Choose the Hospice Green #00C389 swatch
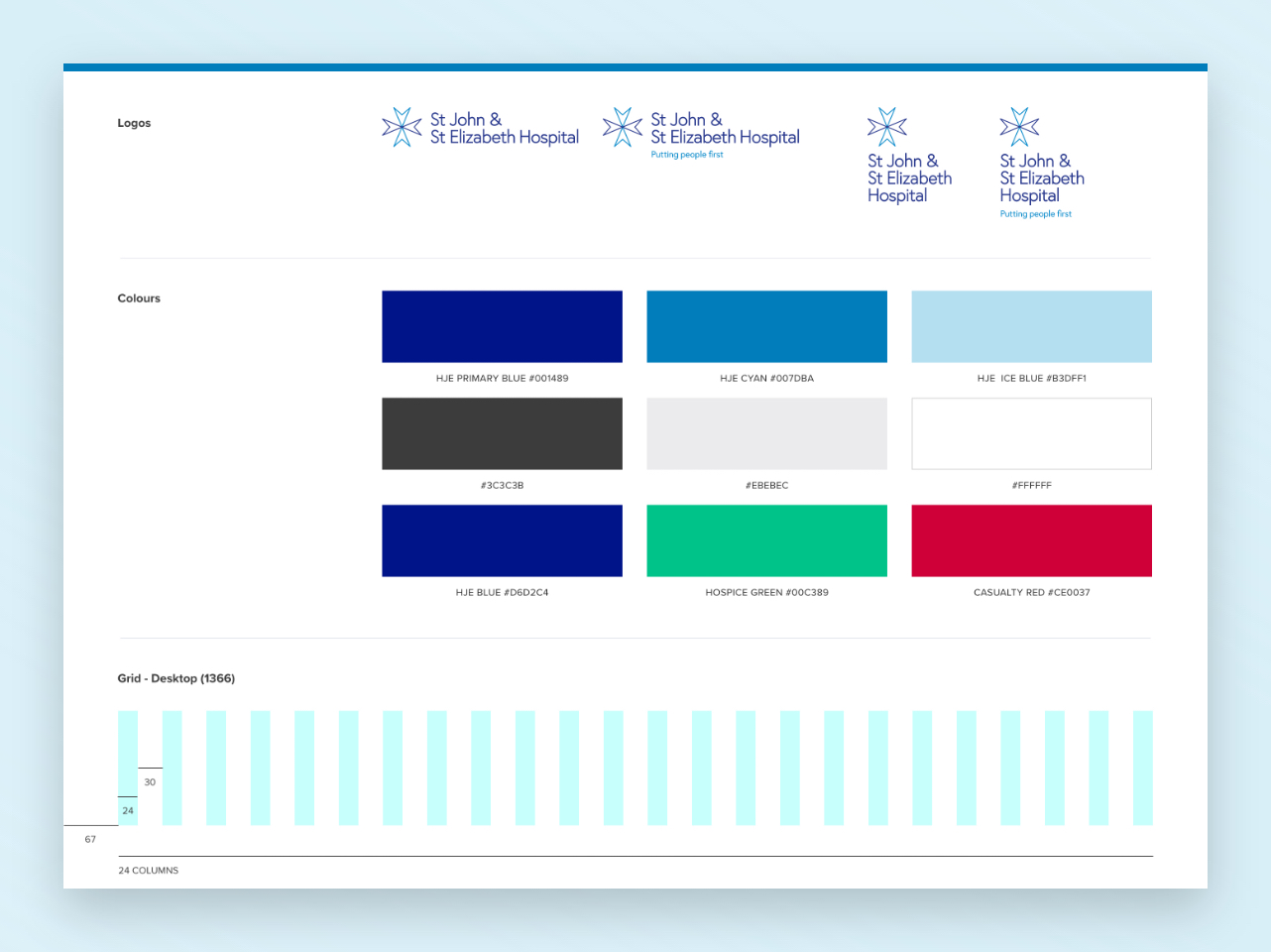The width and height of the screenshot is (1271, 952). pyautogui.click(x=766, y=540)
